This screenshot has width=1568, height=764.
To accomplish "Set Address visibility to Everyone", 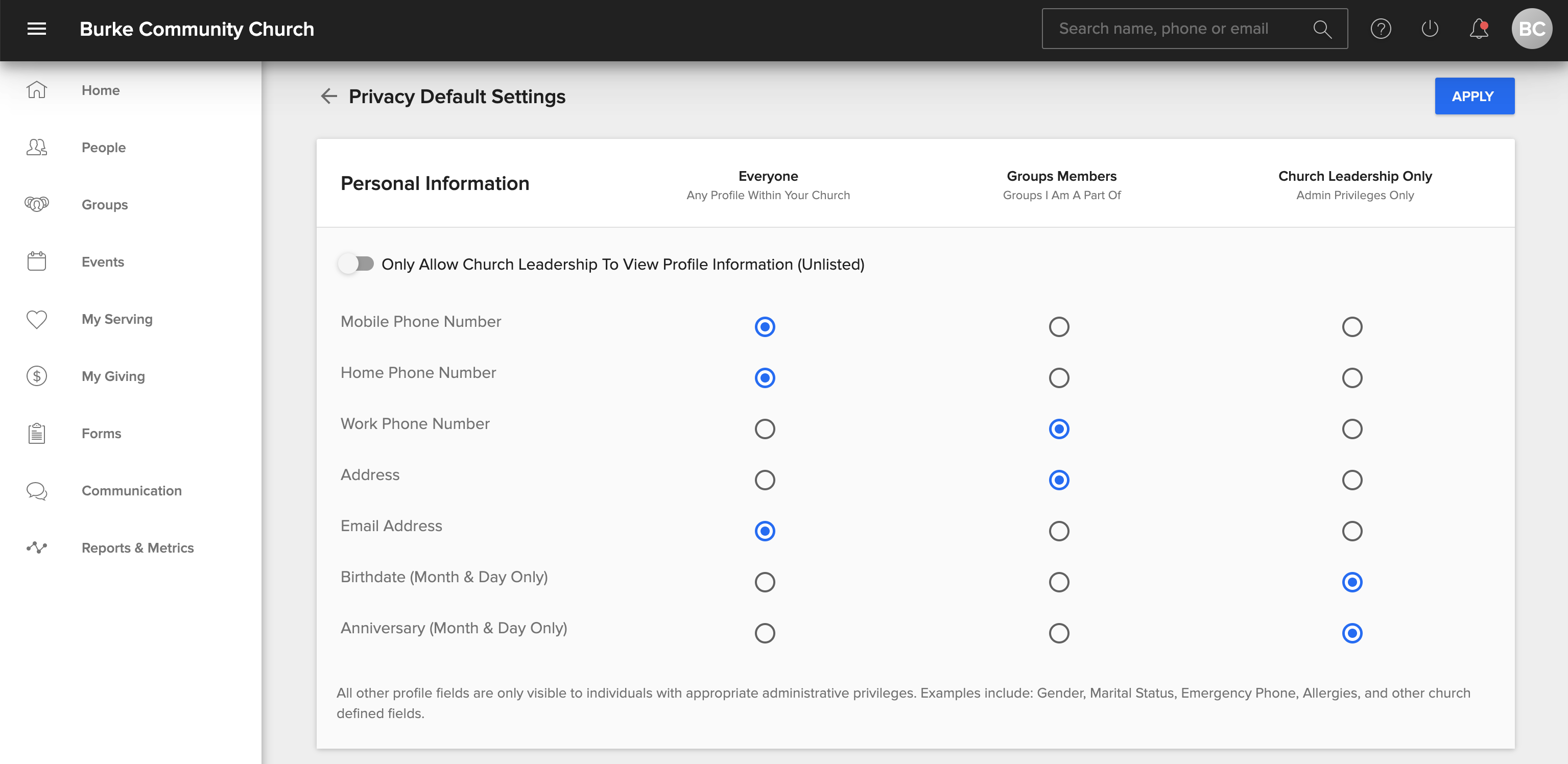I will tap(765, 481).
